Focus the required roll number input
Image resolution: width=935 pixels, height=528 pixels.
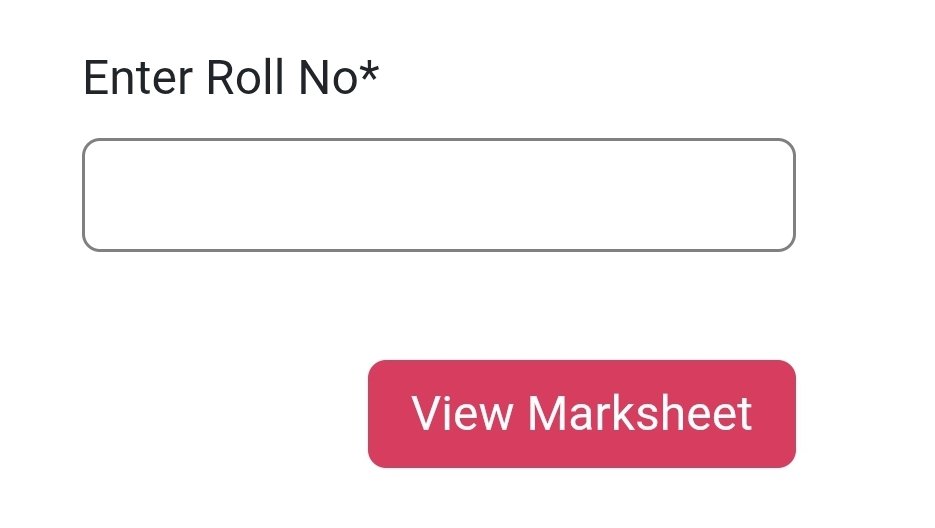click(438, 195)
